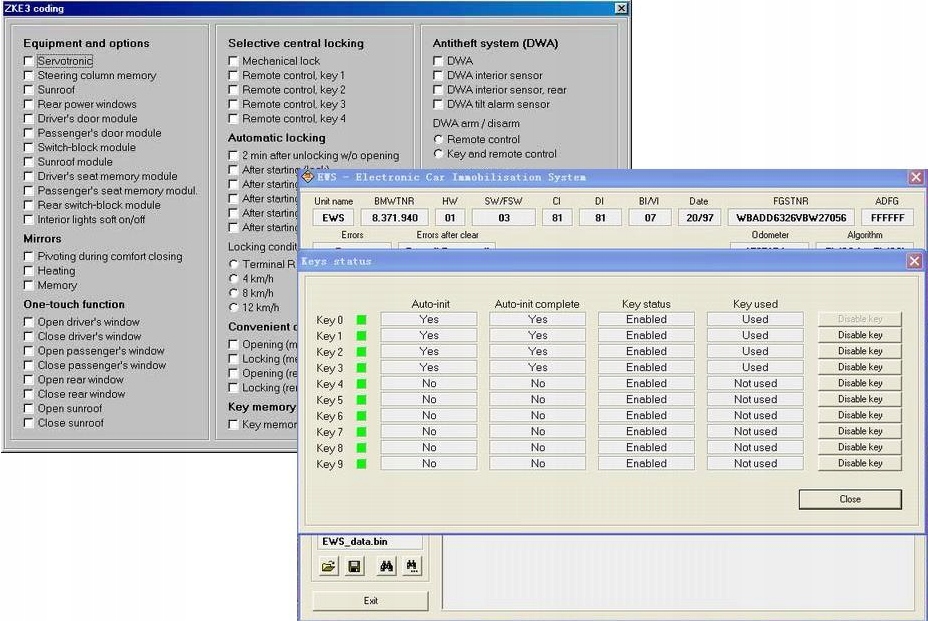Enable the Servotronic checkbox
This screenshot has width=928, height=621.
pyautogui.click(x=29, y=61)
